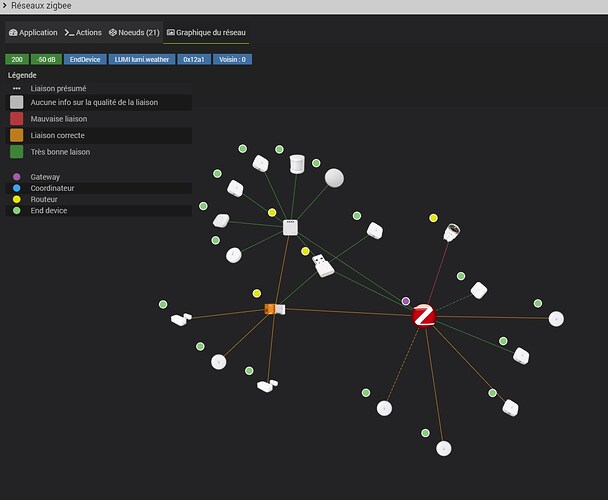Select the Graphique du réseau tab
The height and width of the screenshot is (500, 608).
click(206, 33)
